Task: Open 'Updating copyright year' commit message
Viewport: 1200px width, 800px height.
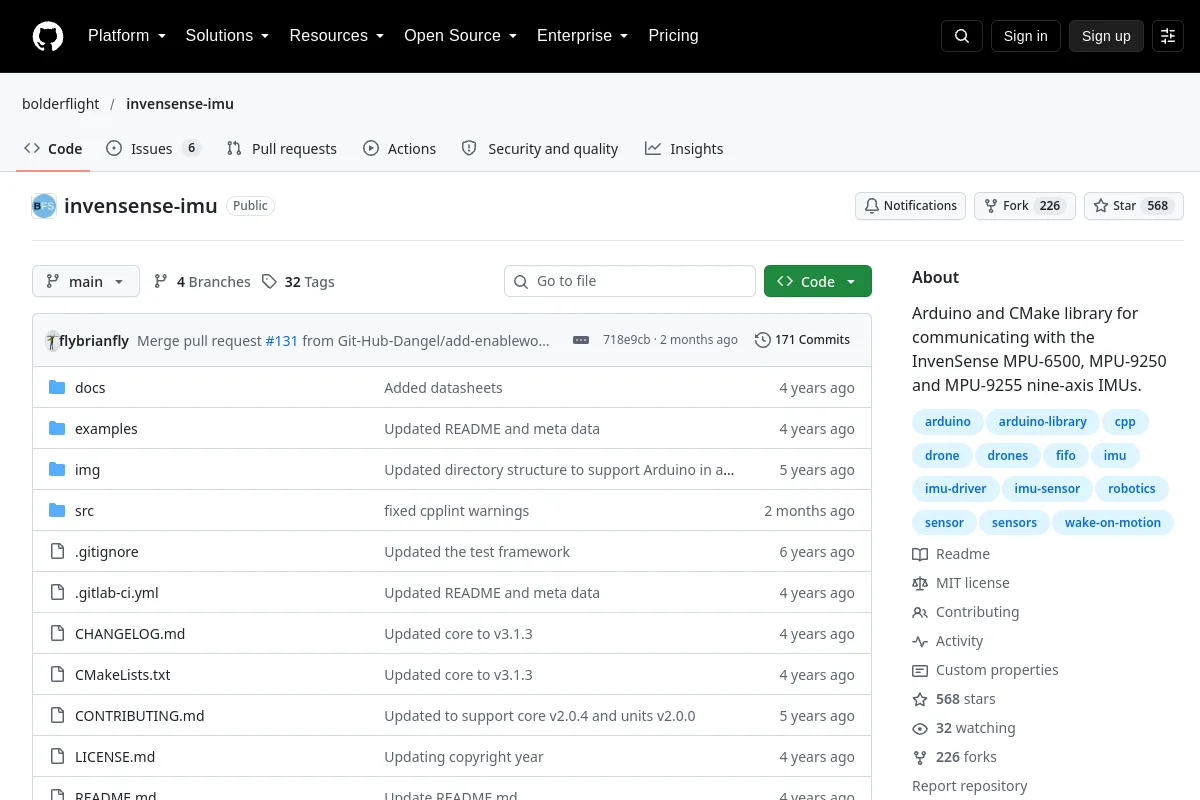Action: point(464,757)
